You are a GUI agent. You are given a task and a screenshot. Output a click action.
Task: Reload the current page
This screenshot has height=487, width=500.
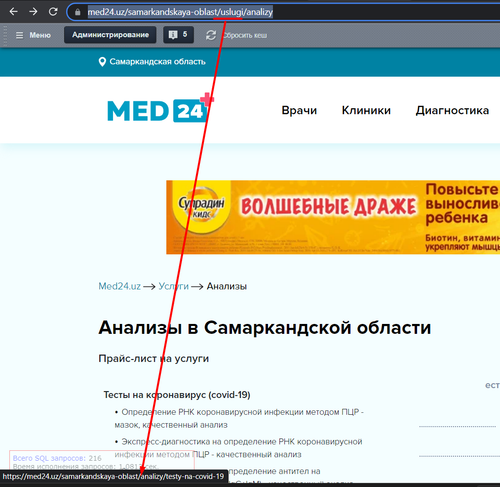coord(53,12)
